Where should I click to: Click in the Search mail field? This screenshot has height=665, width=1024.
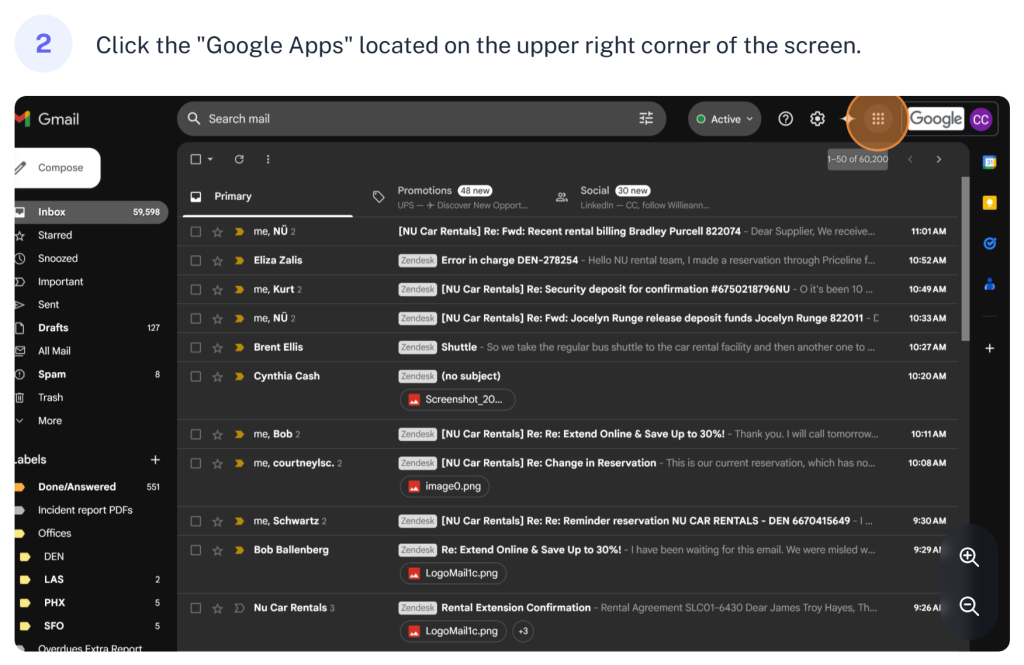[x=400, y=119]
